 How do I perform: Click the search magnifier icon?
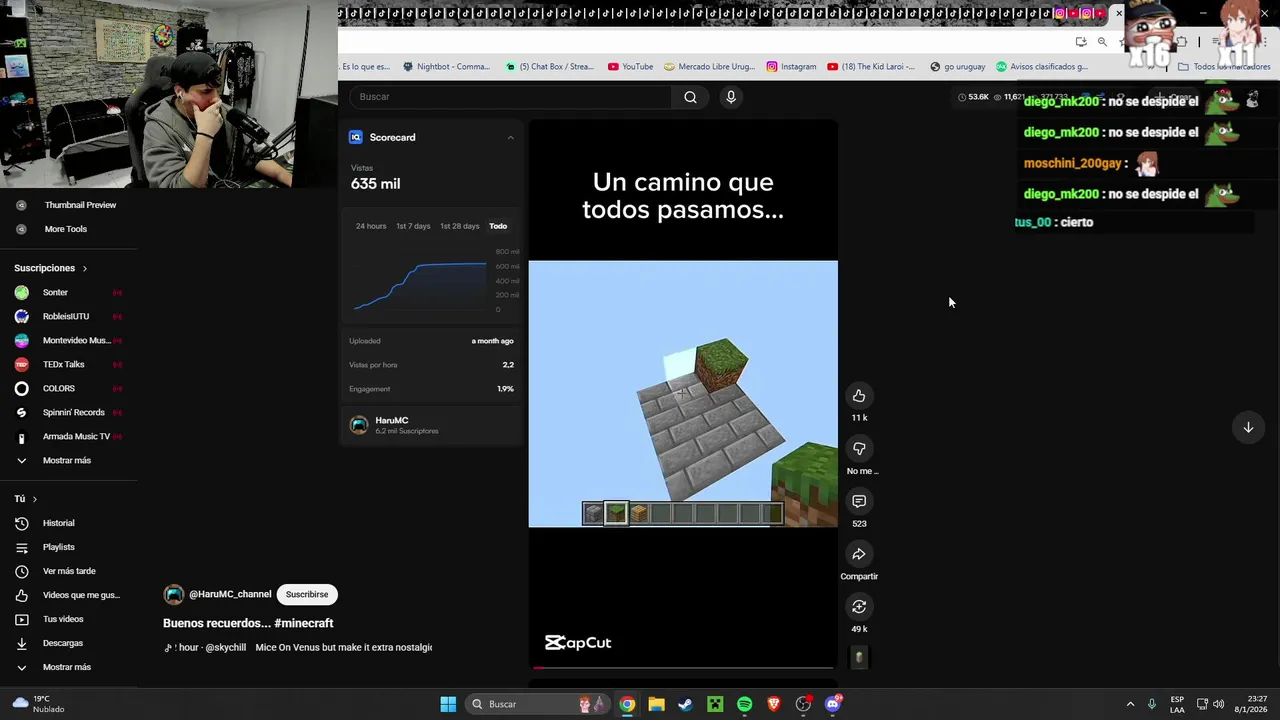pos(690,97)
